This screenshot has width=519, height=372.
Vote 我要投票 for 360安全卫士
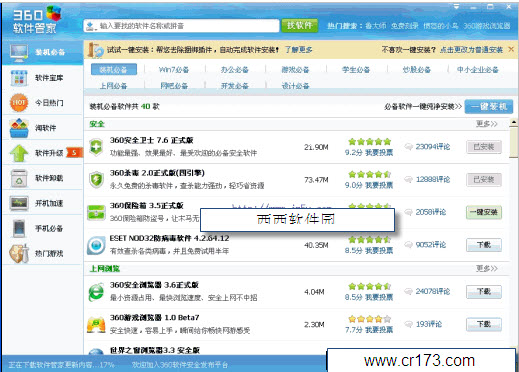click(379, 153)
